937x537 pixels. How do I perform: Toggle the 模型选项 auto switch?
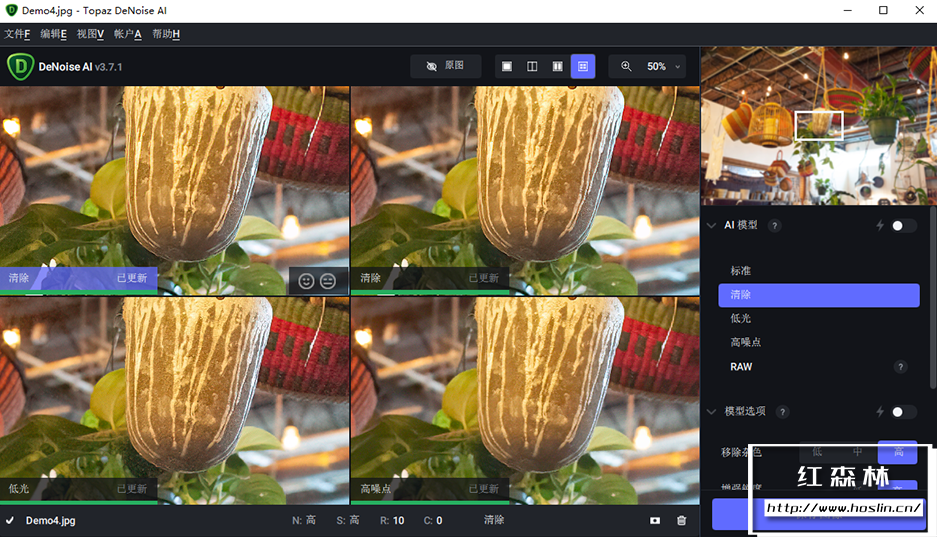pos(903,412)
